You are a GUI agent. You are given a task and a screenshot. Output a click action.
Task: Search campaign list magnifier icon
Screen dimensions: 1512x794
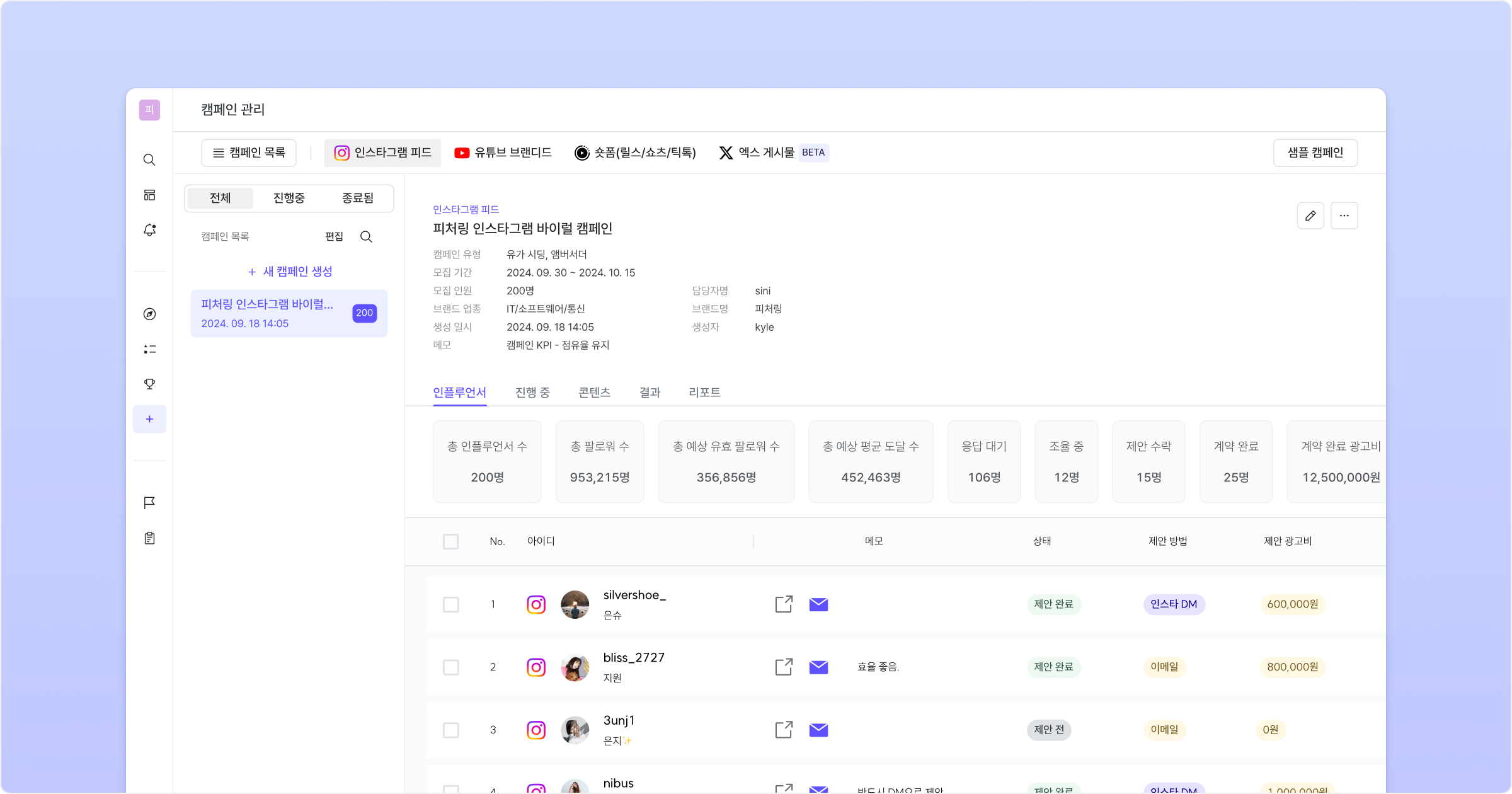click(366, 236)
